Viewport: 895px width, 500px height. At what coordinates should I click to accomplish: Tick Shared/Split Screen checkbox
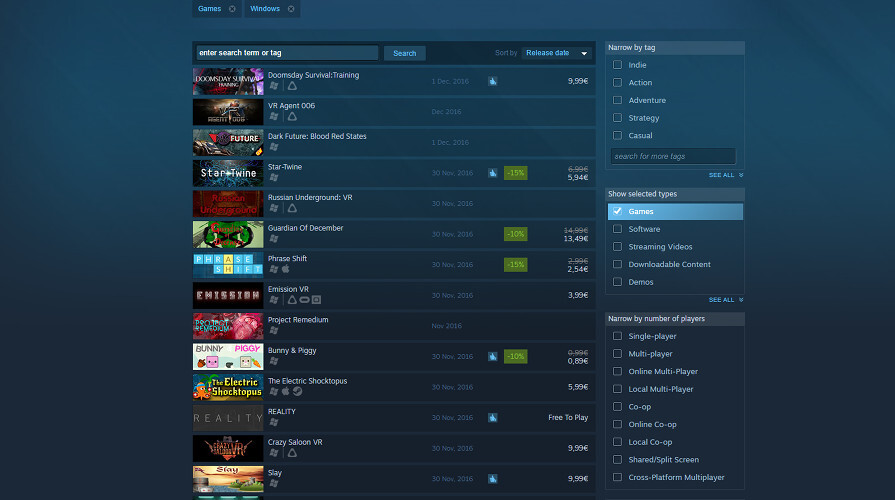click(x=618, y=459)
